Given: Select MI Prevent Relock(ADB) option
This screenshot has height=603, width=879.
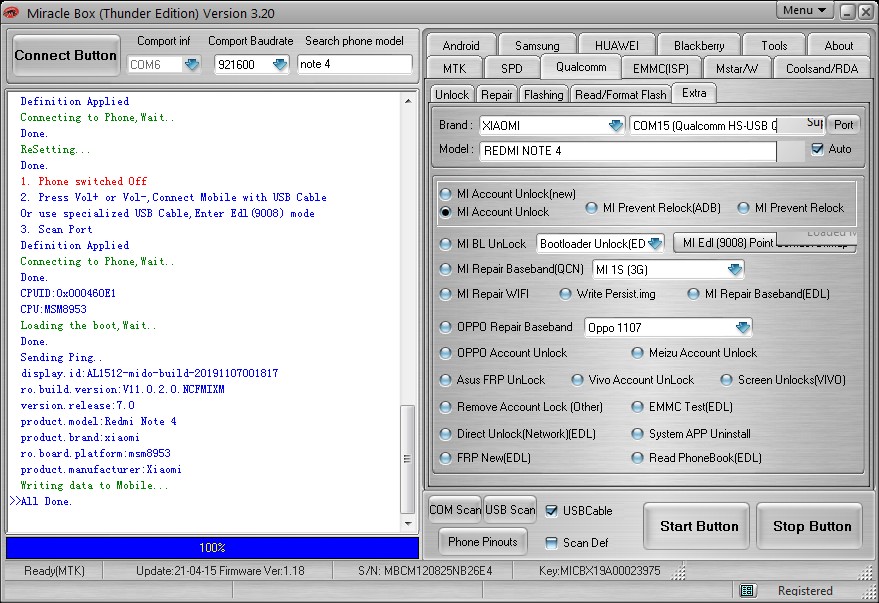Looking at the screenshot, I should click(x=591, y=208).
